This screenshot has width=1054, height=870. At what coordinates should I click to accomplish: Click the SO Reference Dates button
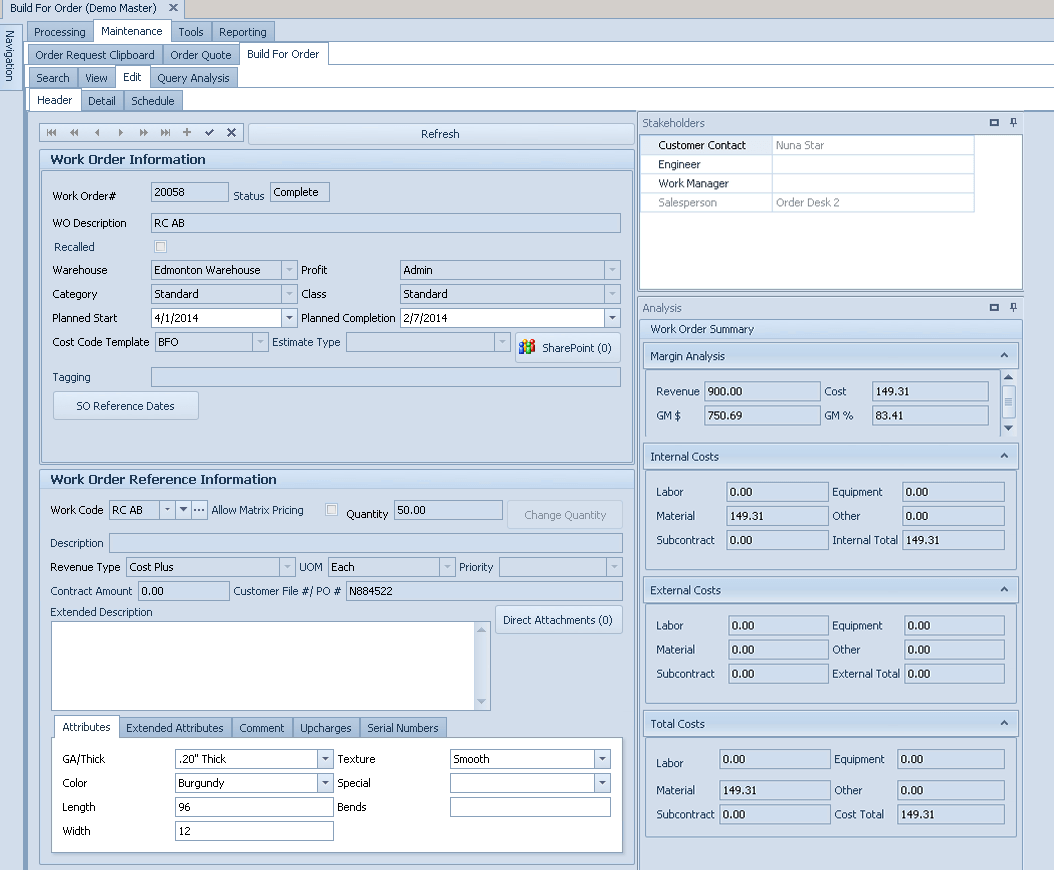125,405
